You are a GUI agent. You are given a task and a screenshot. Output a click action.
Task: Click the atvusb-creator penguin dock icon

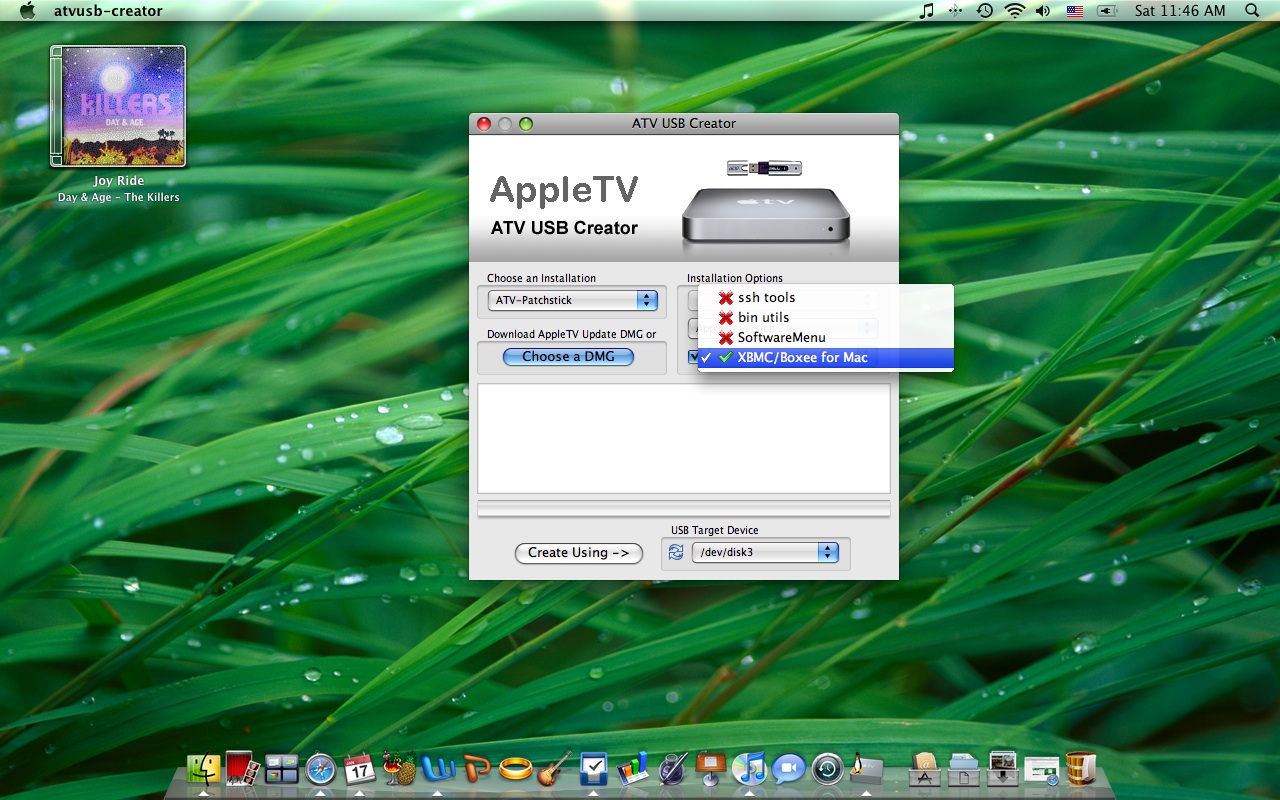(866, 768)
